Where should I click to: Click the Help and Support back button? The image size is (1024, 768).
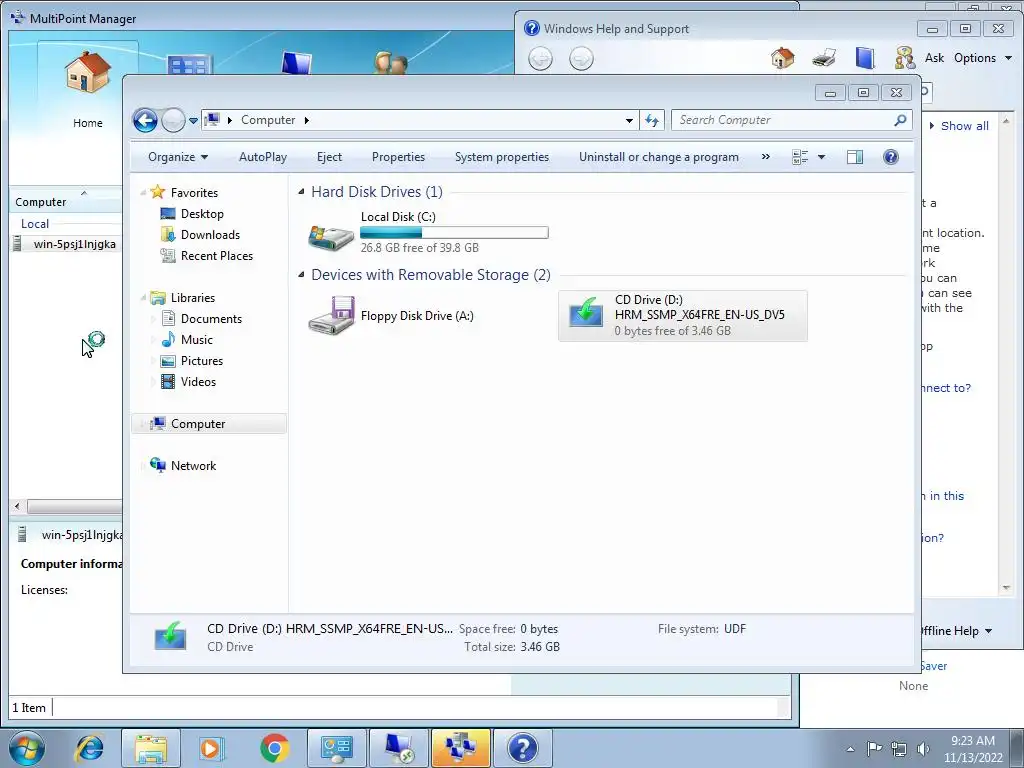(x=540, y=59)
